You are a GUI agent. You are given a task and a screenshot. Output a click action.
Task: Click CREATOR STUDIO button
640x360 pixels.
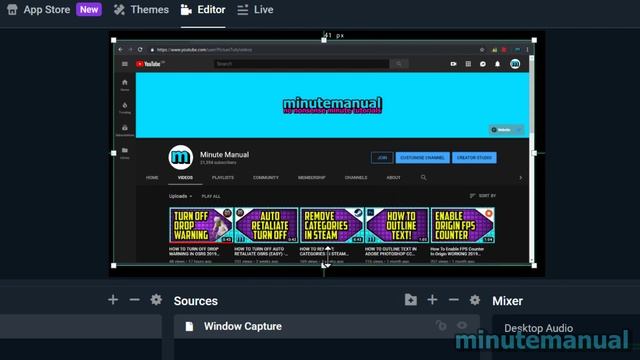coord(474,158)
